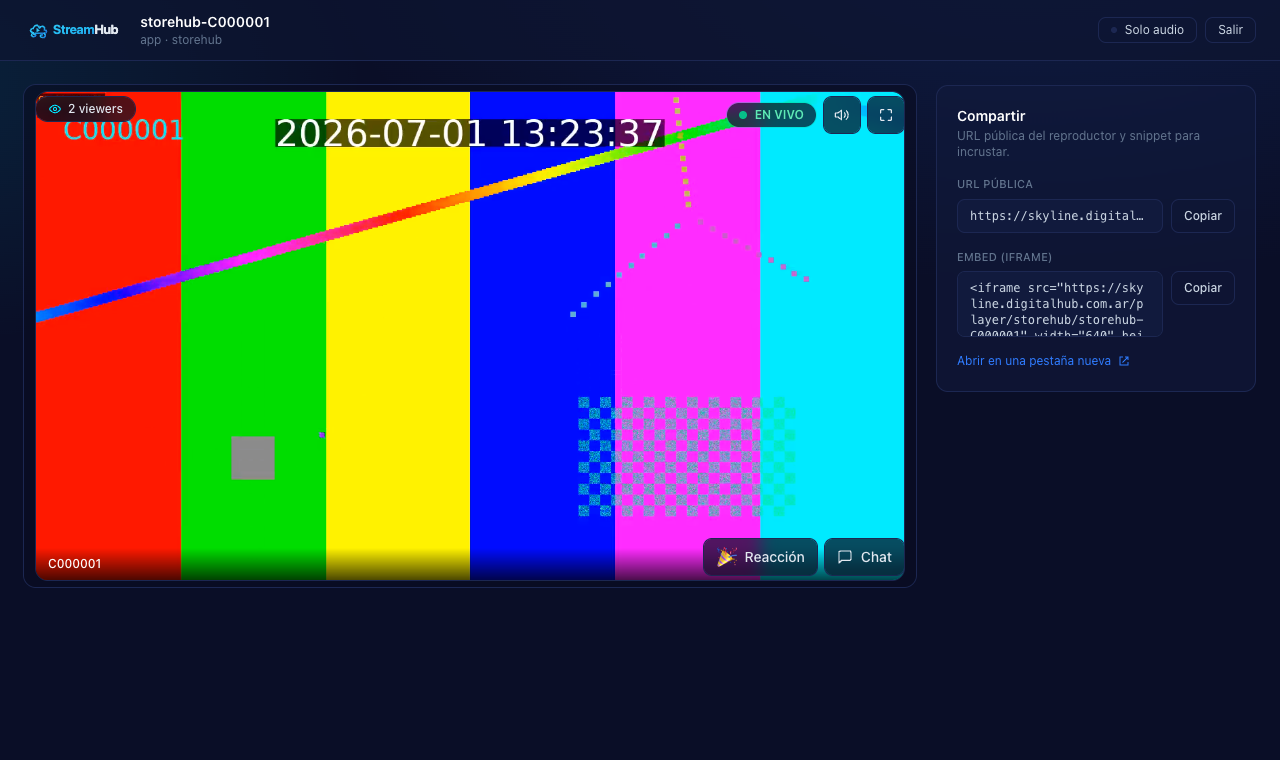Click the EN VIVO live badge
1280x760 pixels.
[x=771, y=115]
